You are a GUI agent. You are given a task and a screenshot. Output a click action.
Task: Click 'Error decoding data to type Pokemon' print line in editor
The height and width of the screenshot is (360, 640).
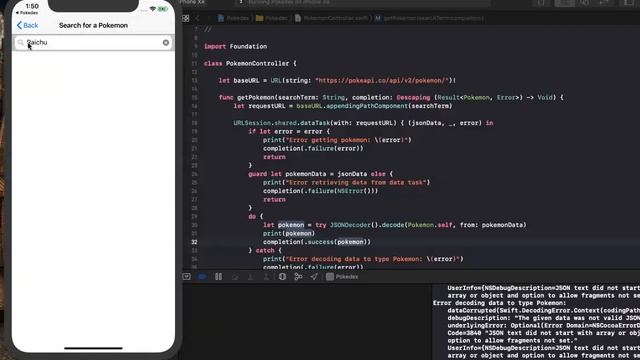tap(363, 259)
